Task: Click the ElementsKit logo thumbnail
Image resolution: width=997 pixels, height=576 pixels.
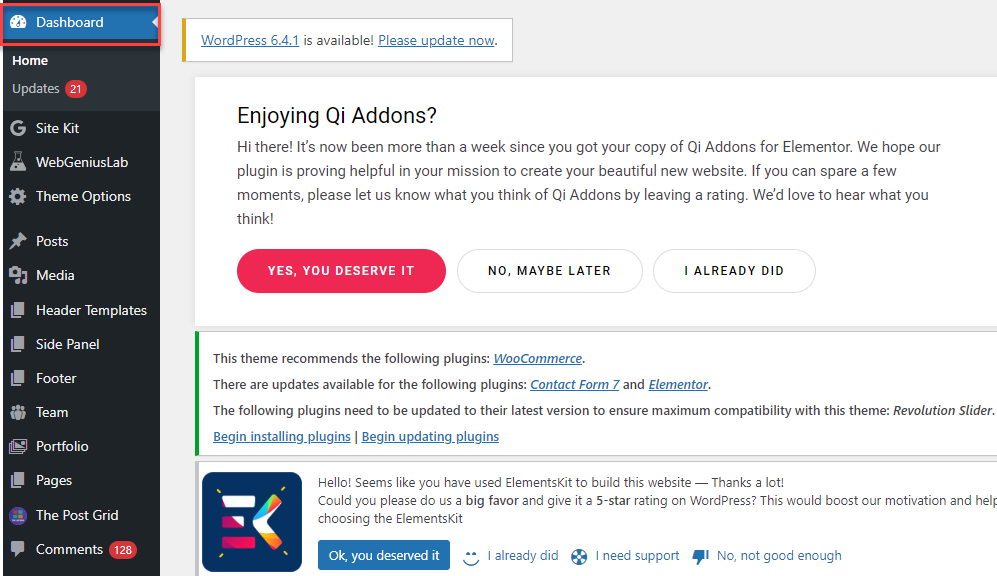Action: coord(252,522)
